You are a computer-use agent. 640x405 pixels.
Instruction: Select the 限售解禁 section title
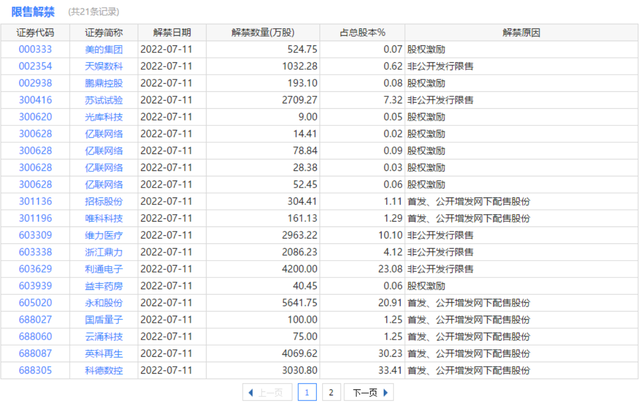33,12
